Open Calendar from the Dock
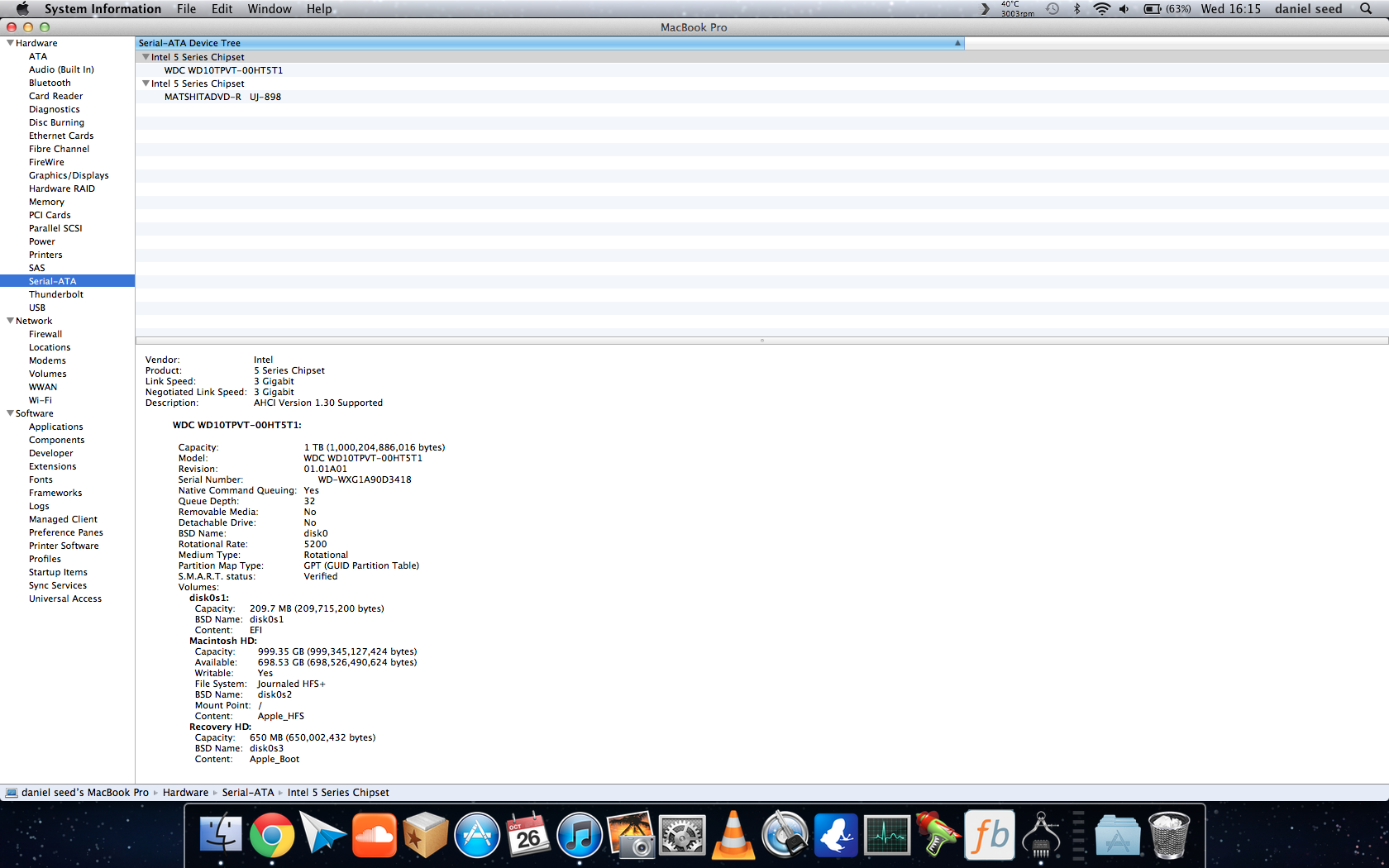This screenshot has height=868, width=1389. tap(527, 835)
